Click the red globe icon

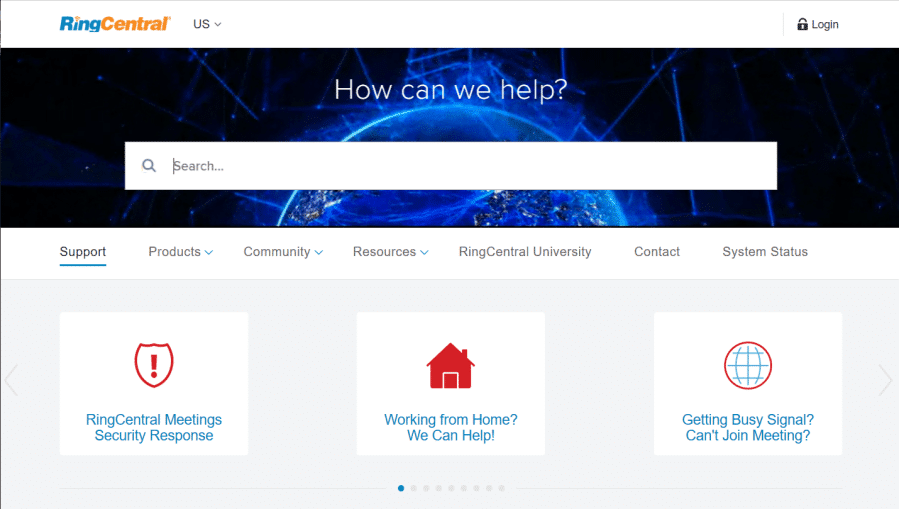coord(747,365)
